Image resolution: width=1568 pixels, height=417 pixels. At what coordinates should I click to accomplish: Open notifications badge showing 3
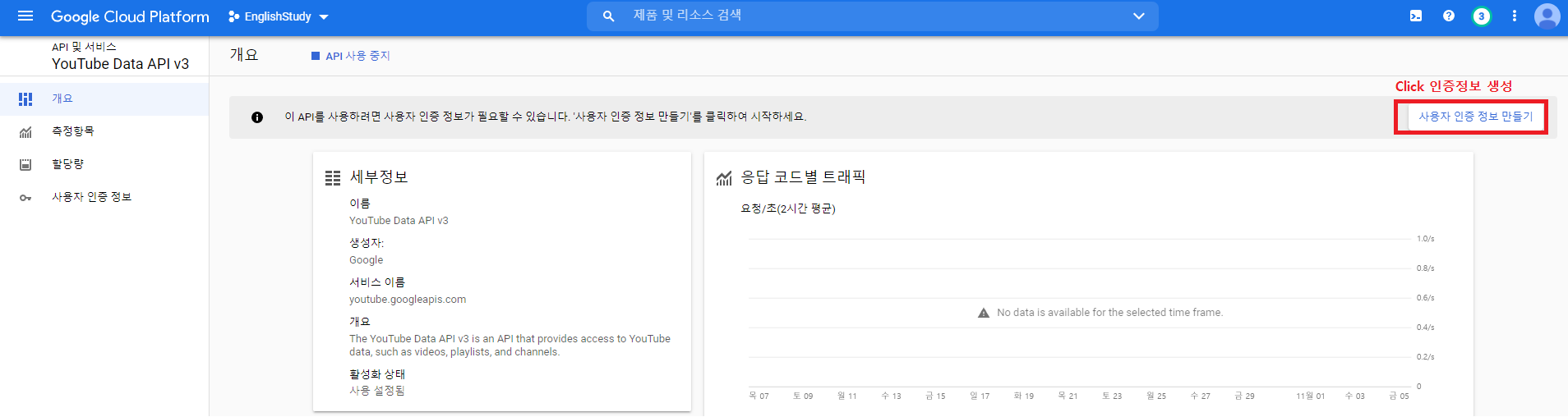coord(1481,16)
